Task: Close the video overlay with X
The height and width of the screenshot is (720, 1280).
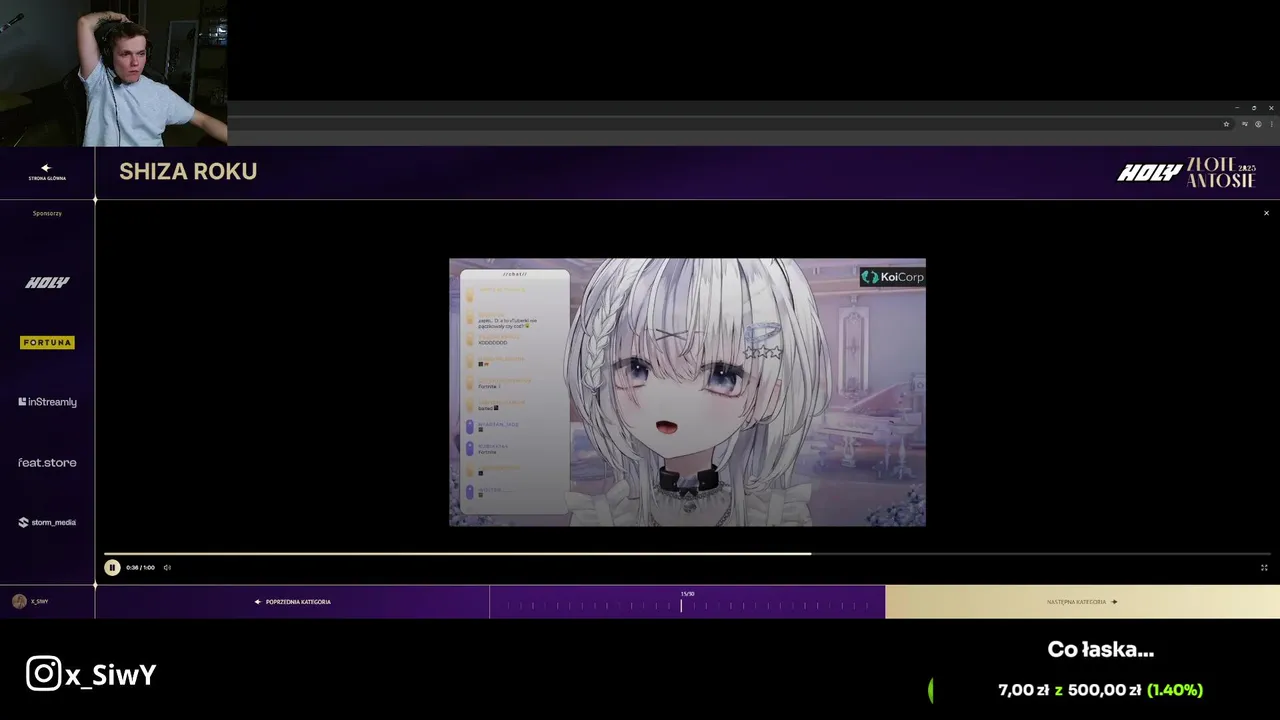Action: point(1266,213)
